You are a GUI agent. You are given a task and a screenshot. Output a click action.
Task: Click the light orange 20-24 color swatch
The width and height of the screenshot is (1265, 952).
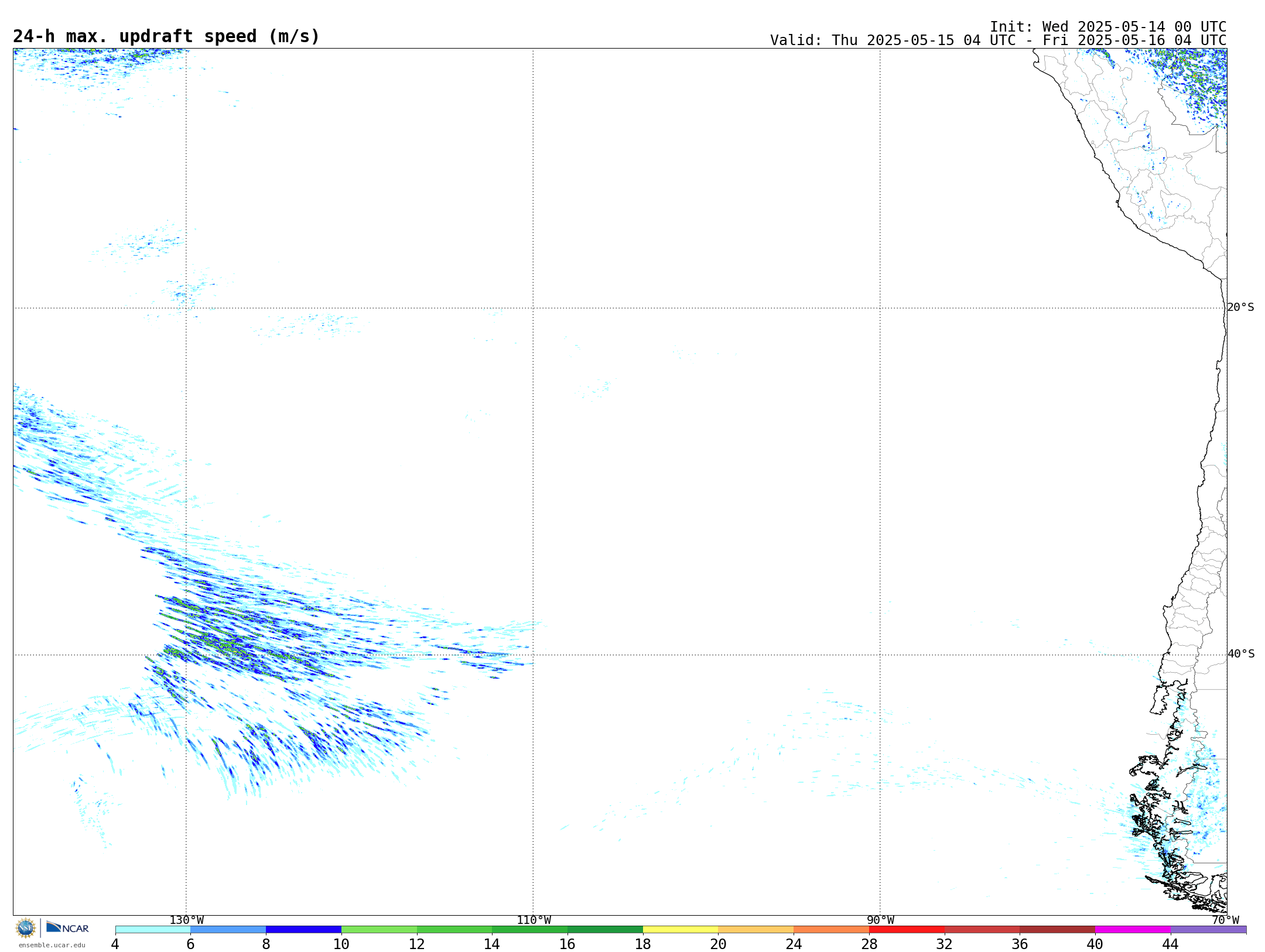pos(756,930)
